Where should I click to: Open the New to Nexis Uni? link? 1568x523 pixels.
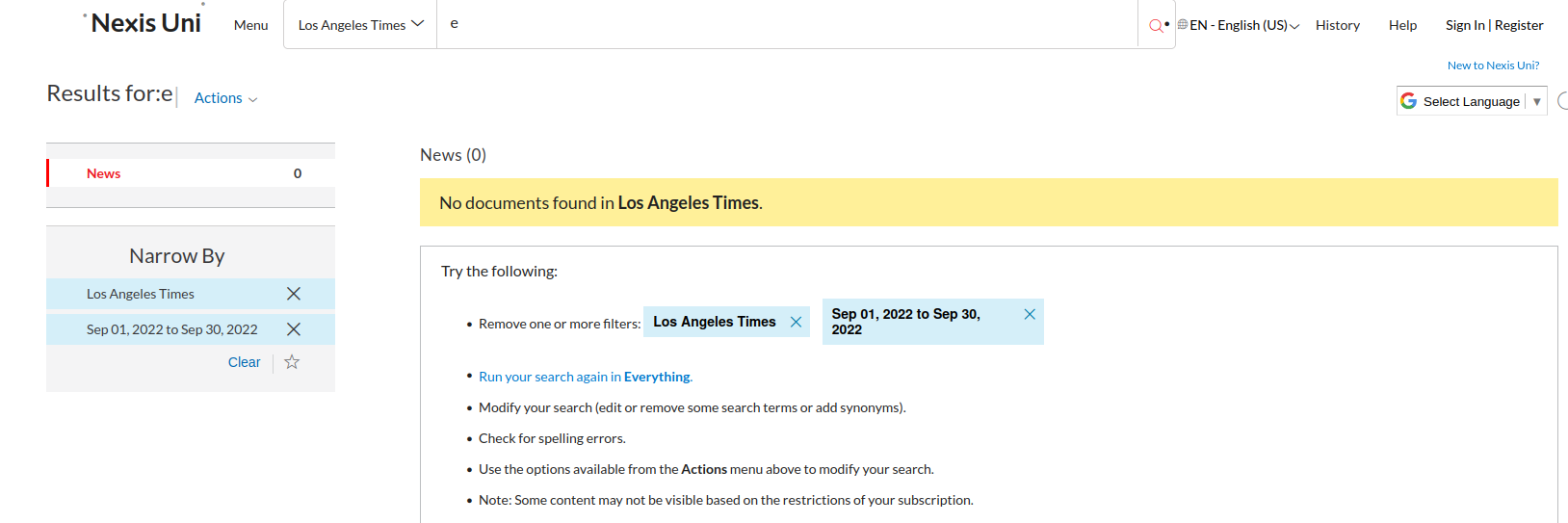1493,65
